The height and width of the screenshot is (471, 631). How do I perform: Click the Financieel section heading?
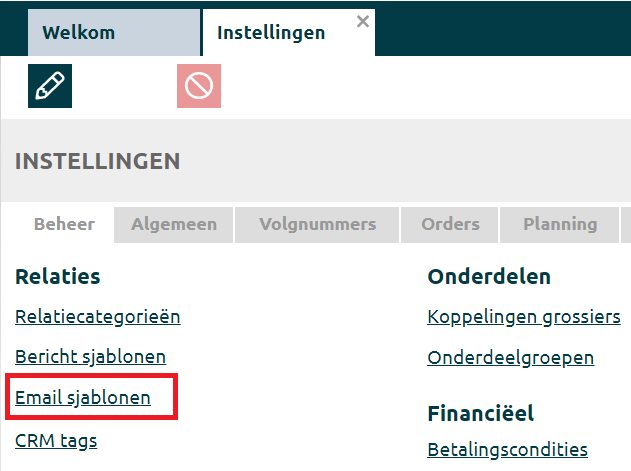pyautogui.click(x=481, y=412)
